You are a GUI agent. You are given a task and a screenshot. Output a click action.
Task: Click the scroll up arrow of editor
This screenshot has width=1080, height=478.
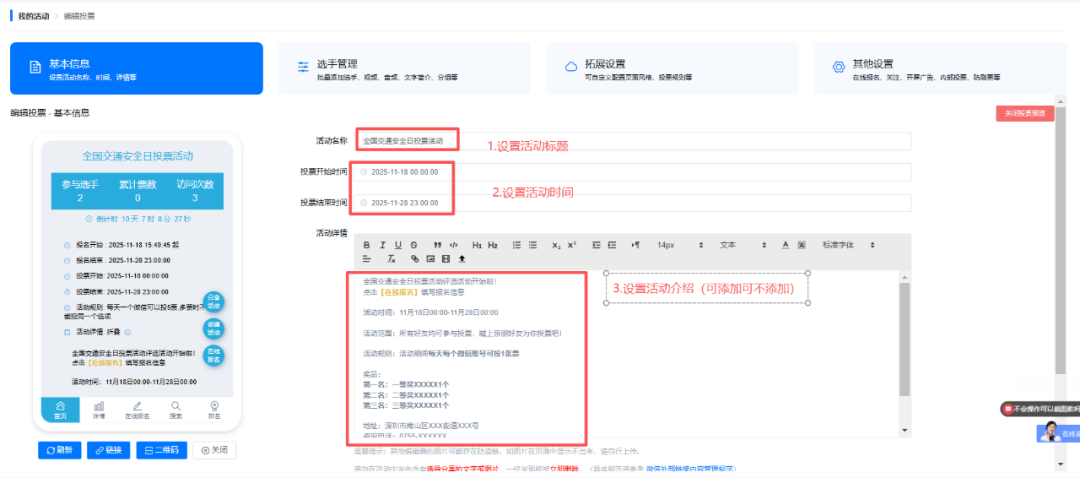905,277
